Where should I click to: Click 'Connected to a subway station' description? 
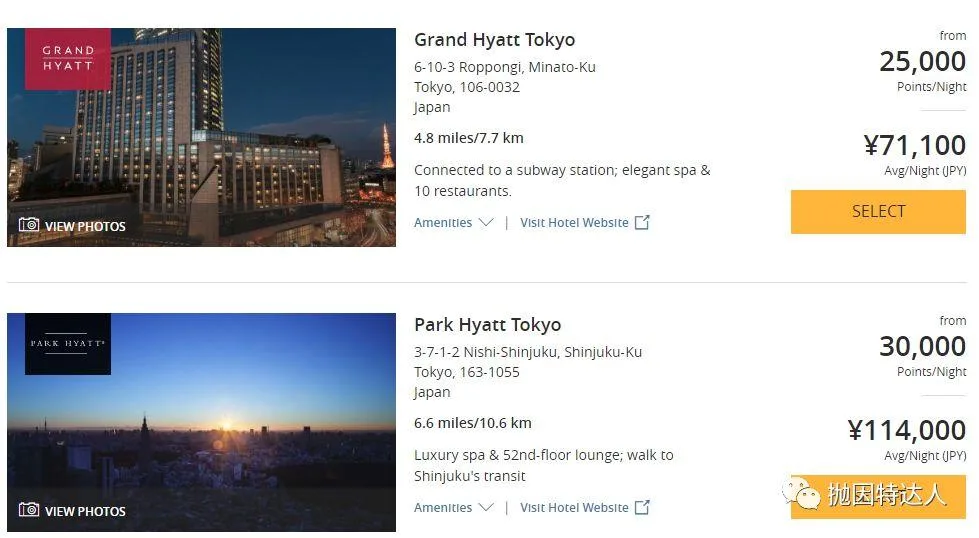[x=562, y=180]
